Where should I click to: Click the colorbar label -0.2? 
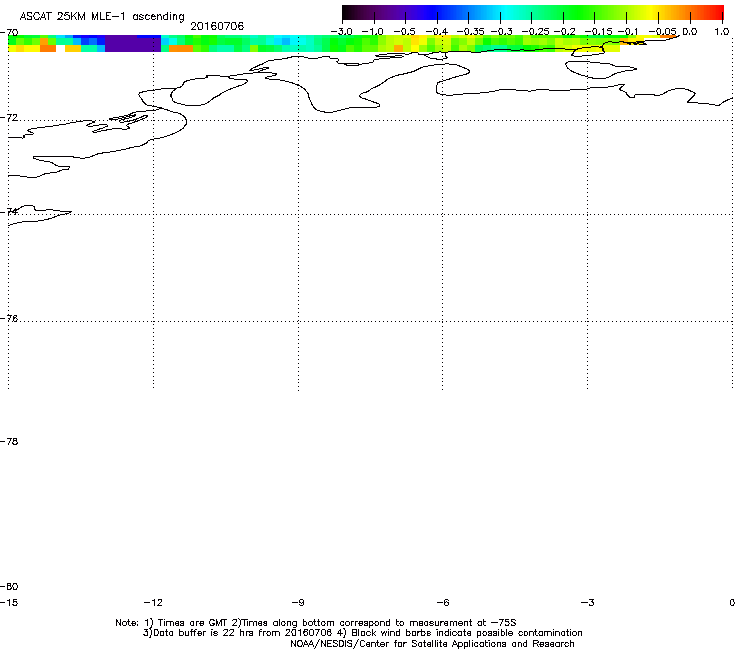565,32
